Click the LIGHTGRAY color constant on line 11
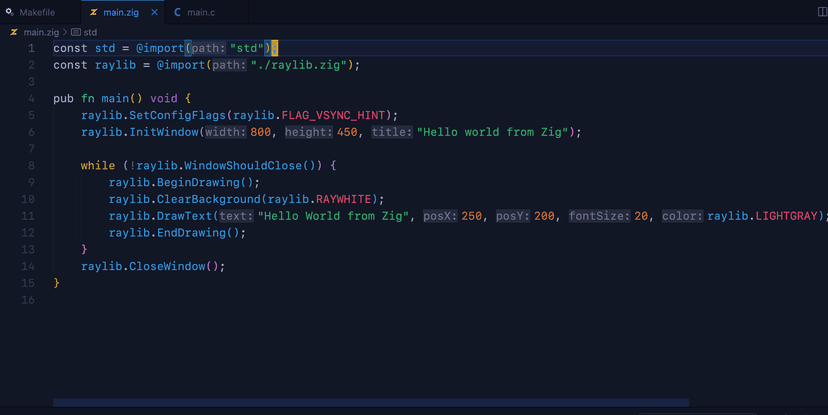This screenshot has height=415, width=828. pos(786,216)
